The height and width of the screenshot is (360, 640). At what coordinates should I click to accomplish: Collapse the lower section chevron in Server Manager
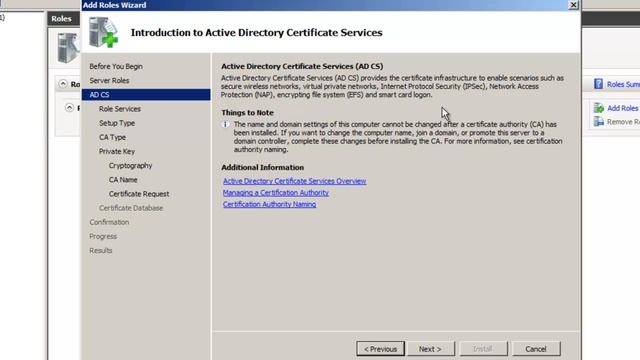tap(69, 108)
